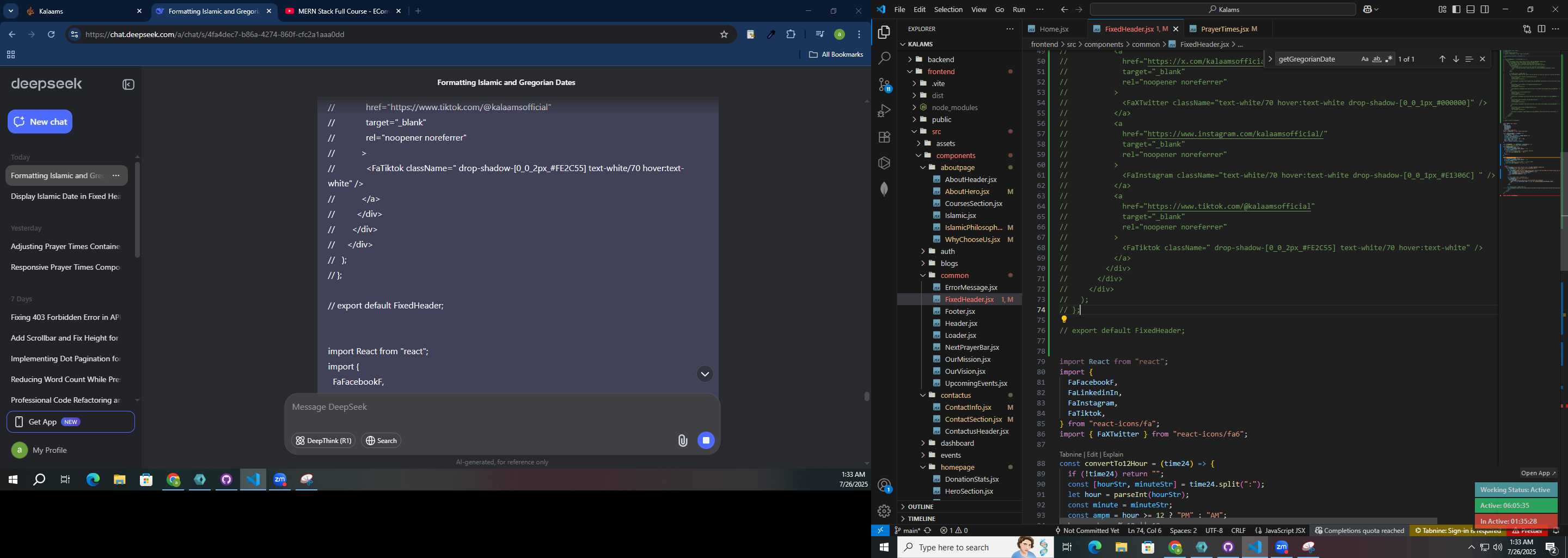1568x558 pixels.
Task: Switch to PrayerTimes.jsx editor tab
Action: pyautogui.click(x=1229, y=29)
